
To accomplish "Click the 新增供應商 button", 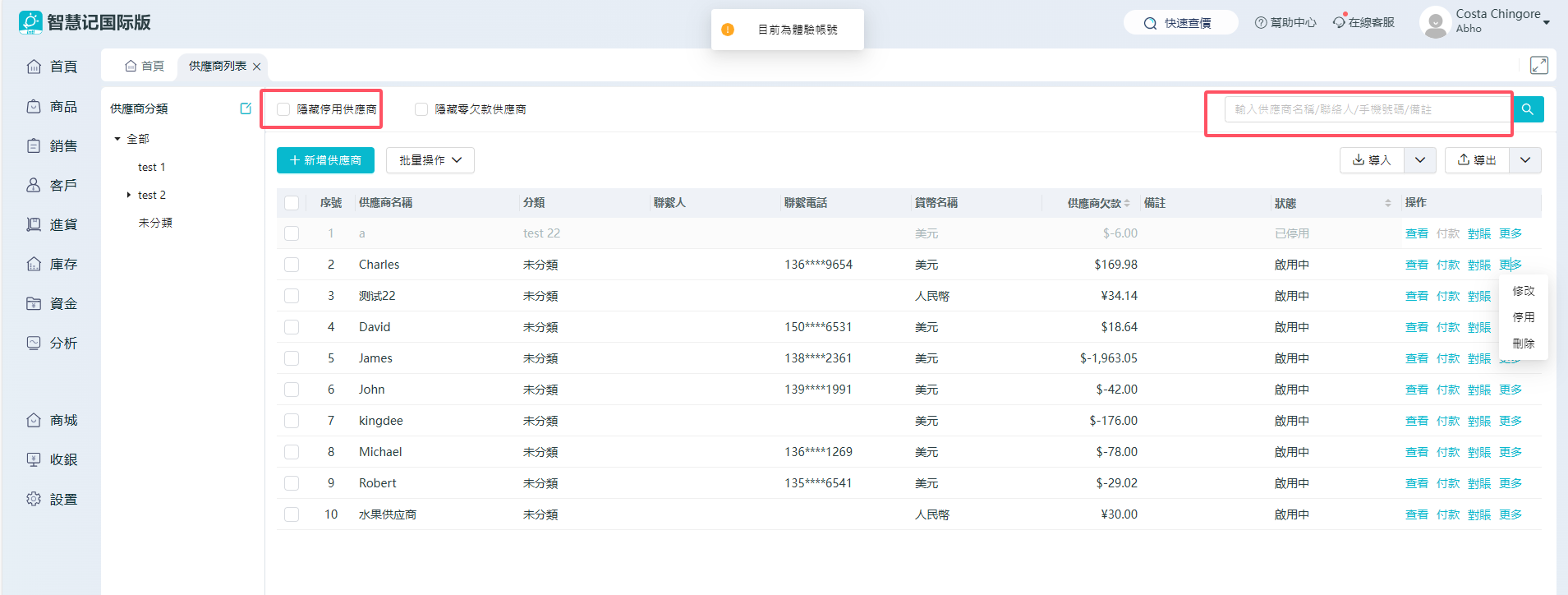I will [x=325, y=160].
